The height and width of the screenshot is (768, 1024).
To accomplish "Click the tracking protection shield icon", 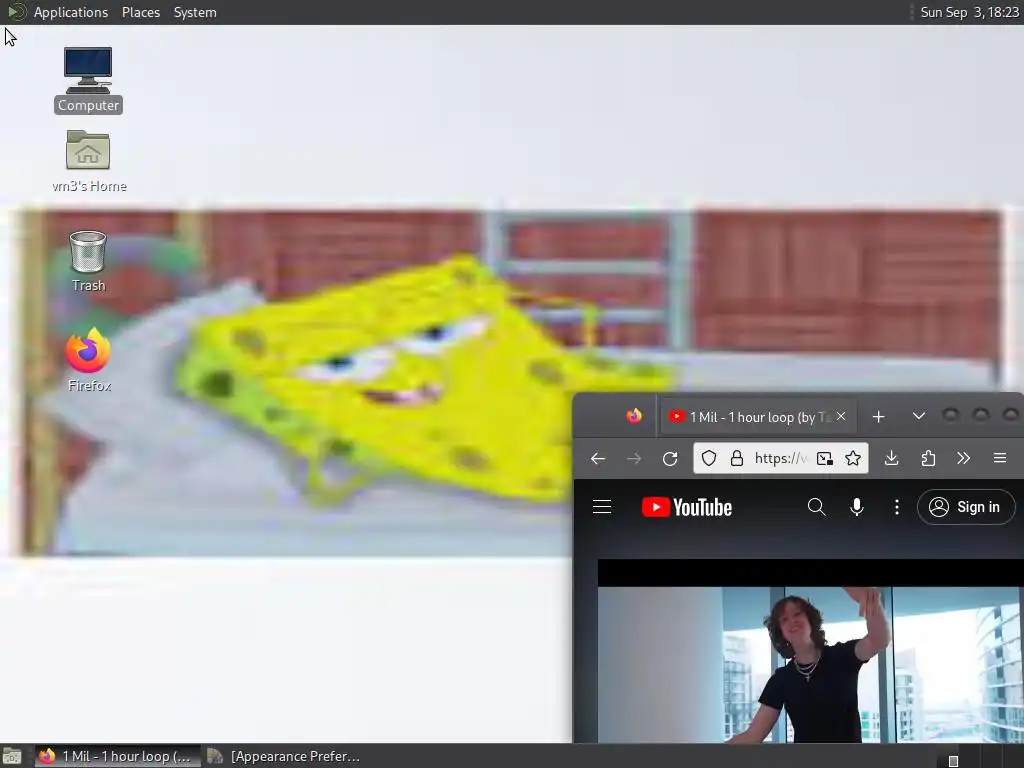I will pos(709,458).
